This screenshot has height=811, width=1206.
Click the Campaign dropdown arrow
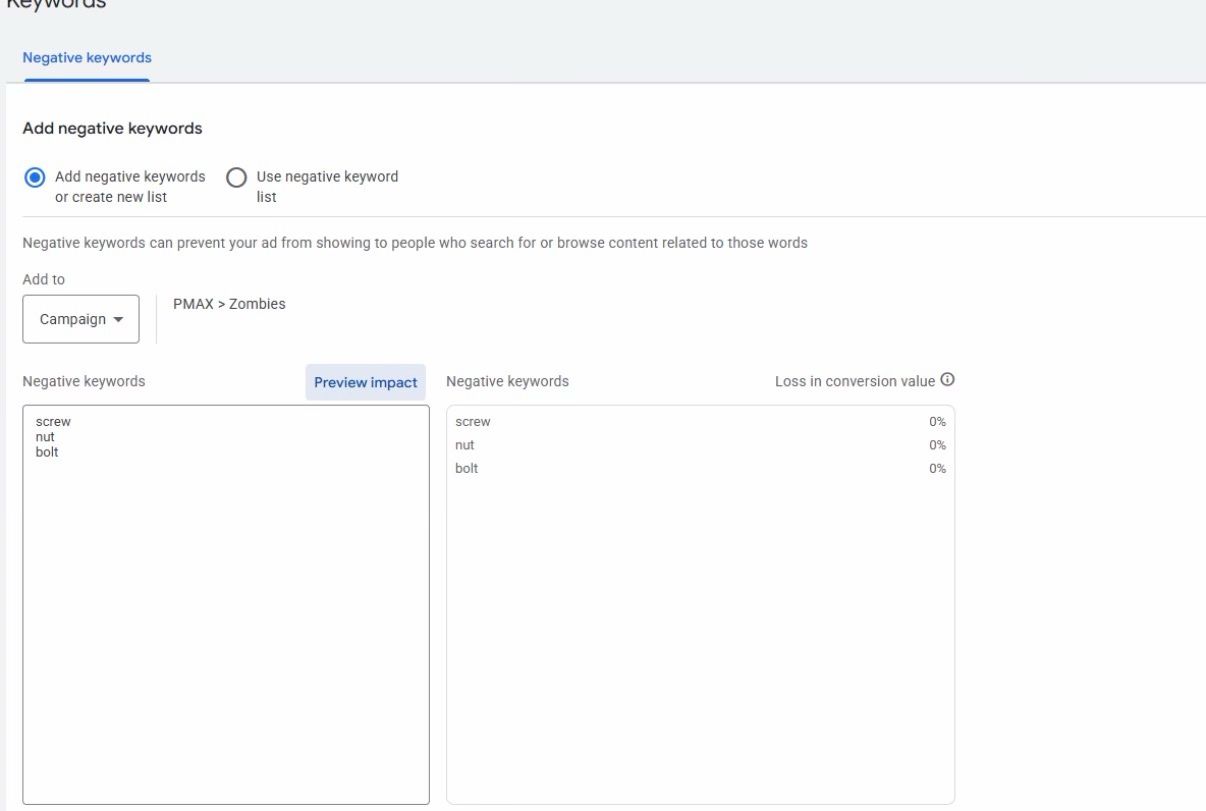(x=119, y=320)
